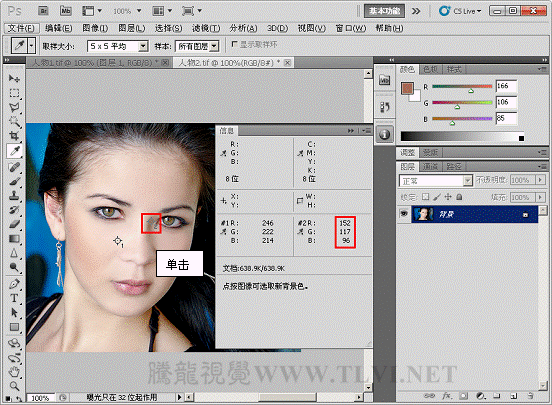
Task: Select the Rectangle shape tool
Action: (14, 327)
